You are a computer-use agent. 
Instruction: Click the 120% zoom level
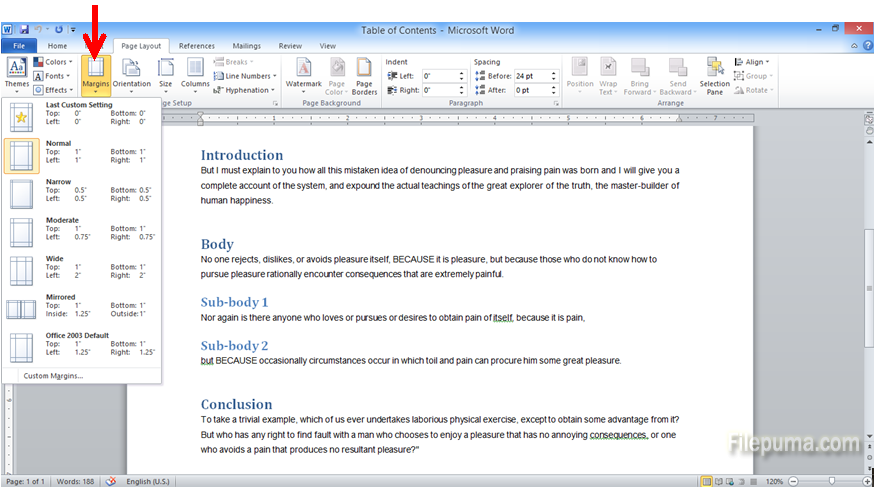coord(774,481)
